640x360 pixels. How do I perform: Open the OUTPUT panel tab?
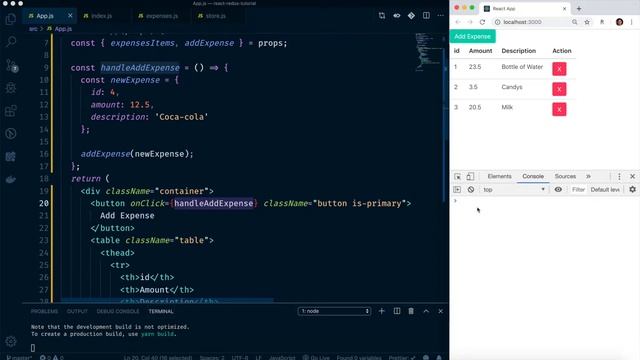[x=77, y=311]
